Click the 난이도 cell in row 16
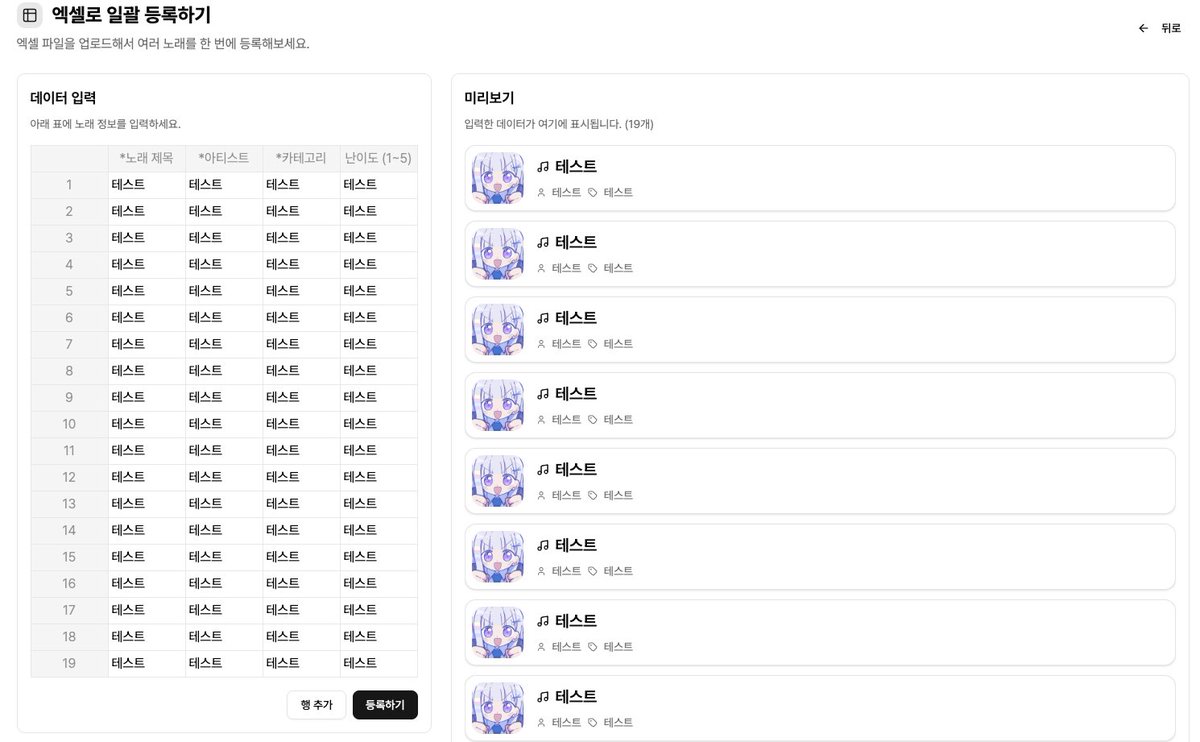 379,583
